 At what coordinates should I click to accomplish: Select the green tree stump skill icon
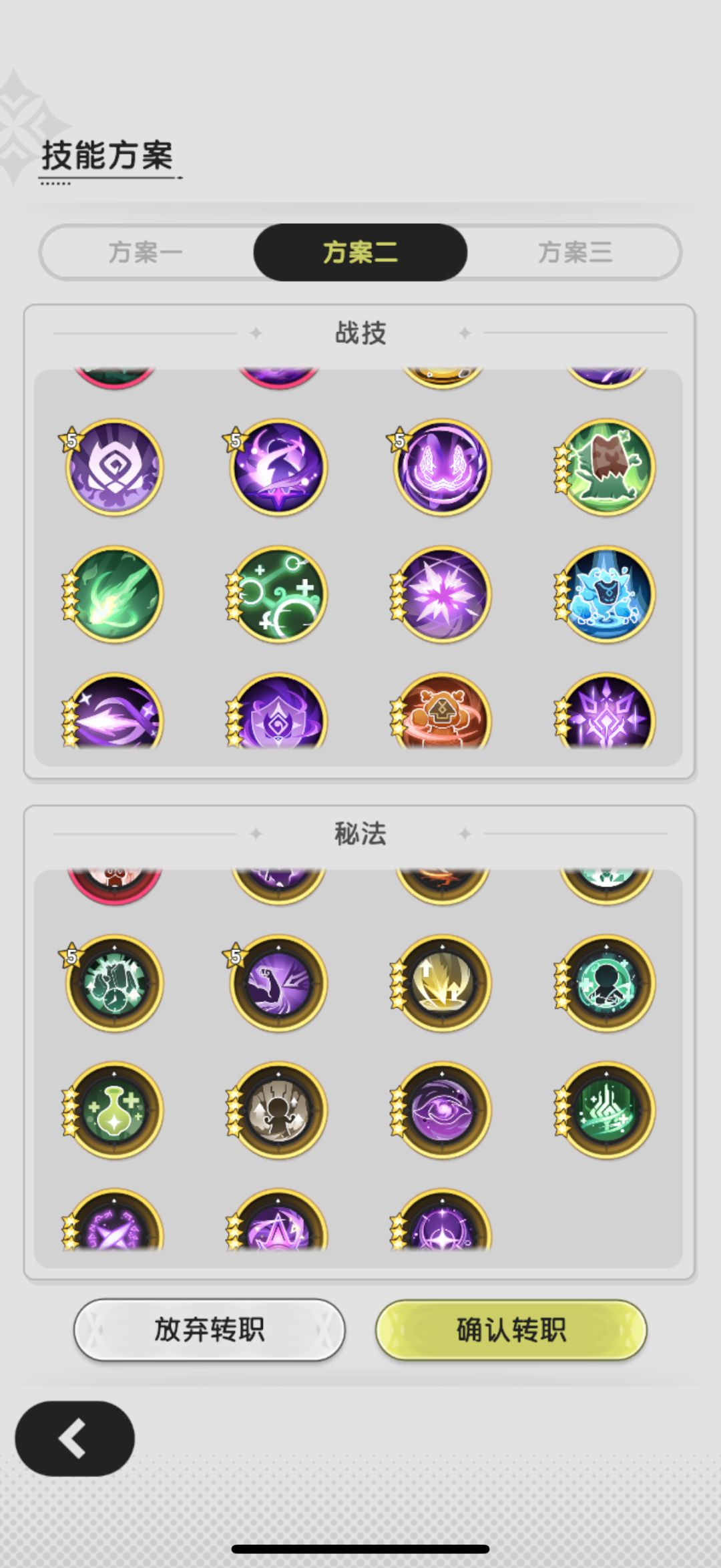click(606, 467)
